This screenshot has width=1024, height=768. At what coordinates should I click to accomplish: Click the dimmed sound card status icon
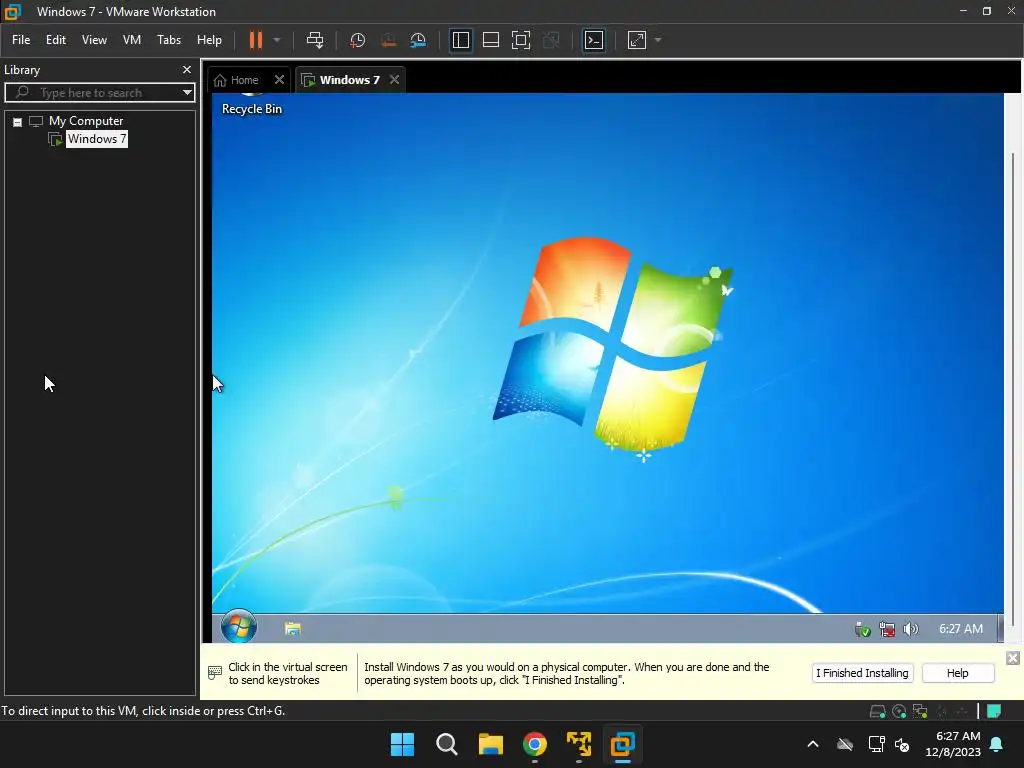click(962, 711)
